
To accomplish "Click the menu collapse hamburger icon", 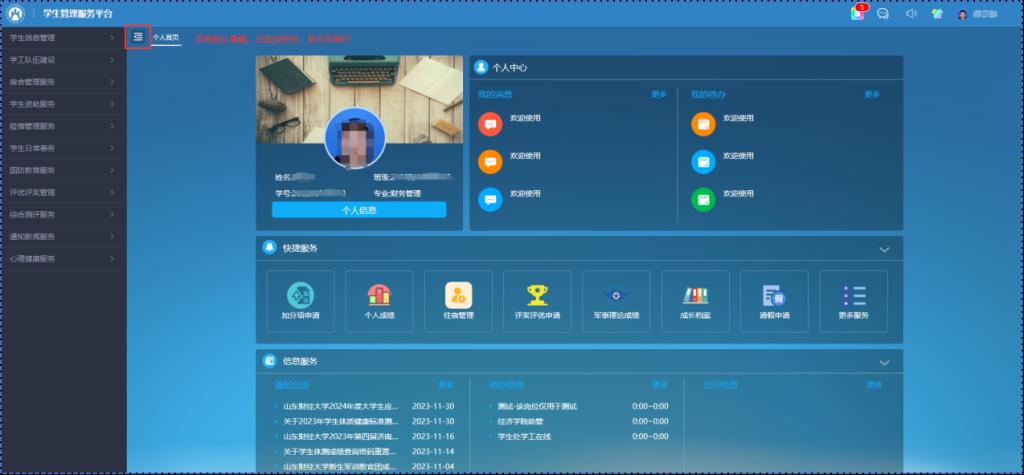I will (138, 37).
